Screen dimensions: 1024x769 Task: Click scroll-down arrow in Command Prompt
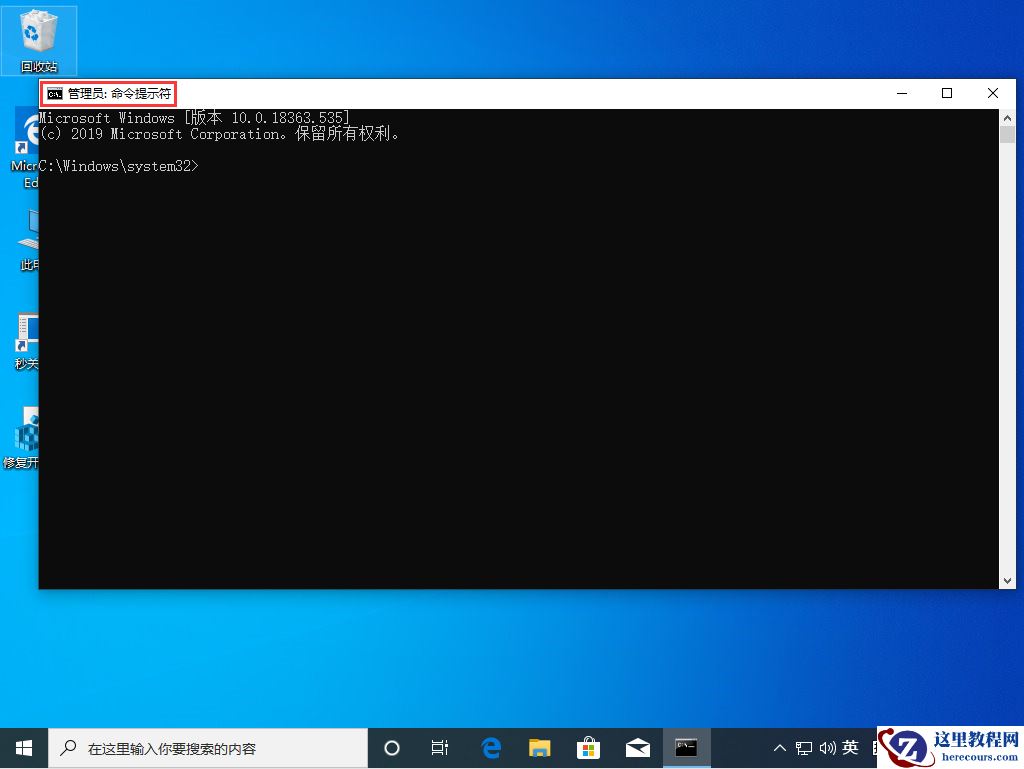1008,578
